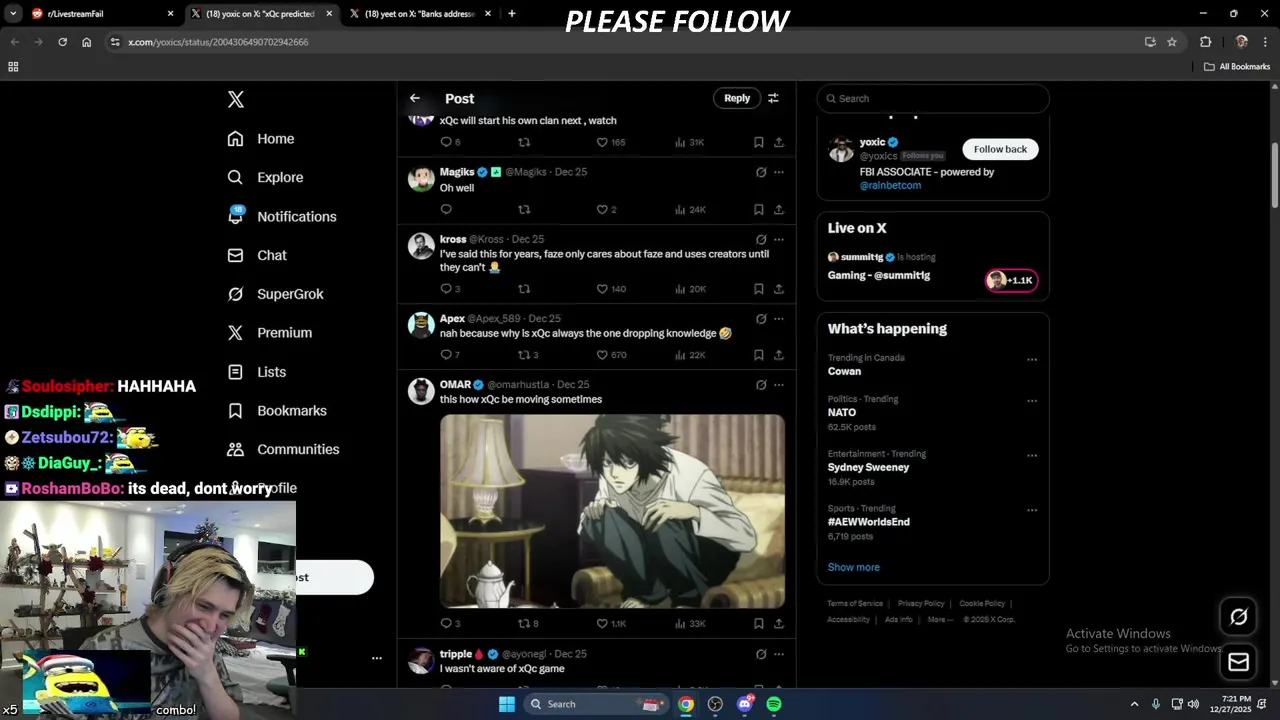Open Communities in the sidebar
1280x720 pixels.
pyautogui.click(x=283, y=450)
